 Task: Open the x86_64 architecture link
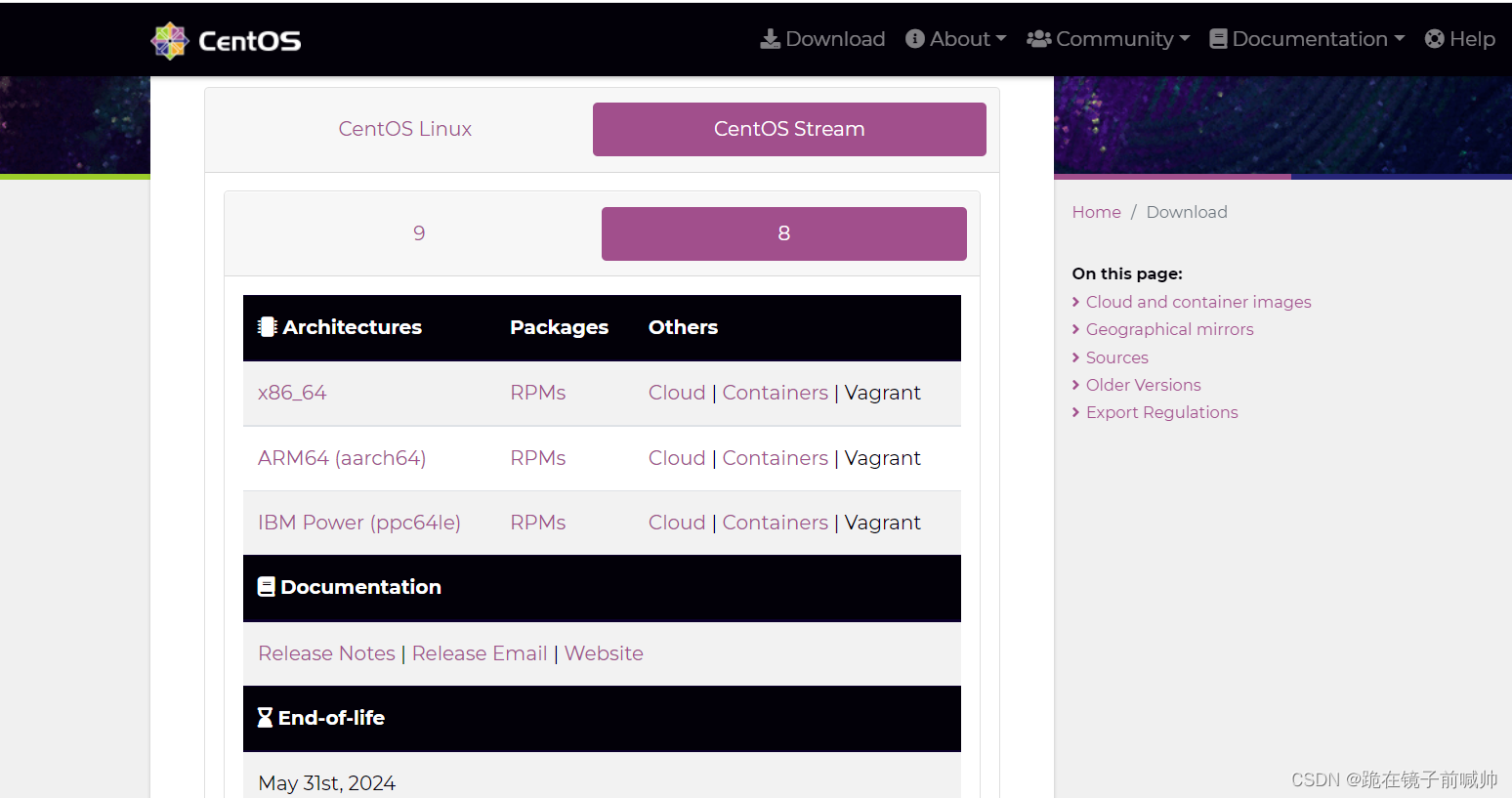292,393
